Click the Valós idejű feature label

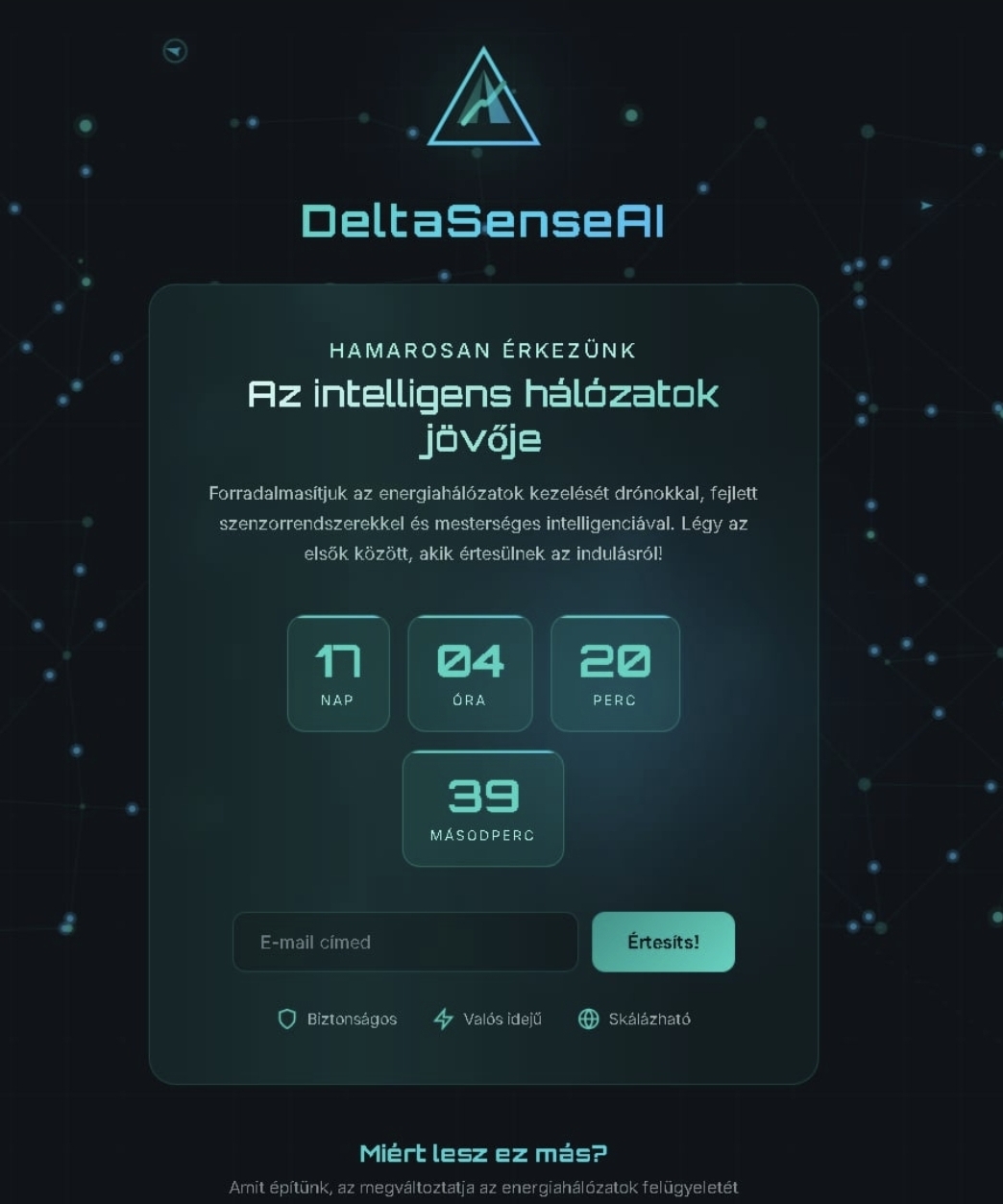coord(502,1020)
